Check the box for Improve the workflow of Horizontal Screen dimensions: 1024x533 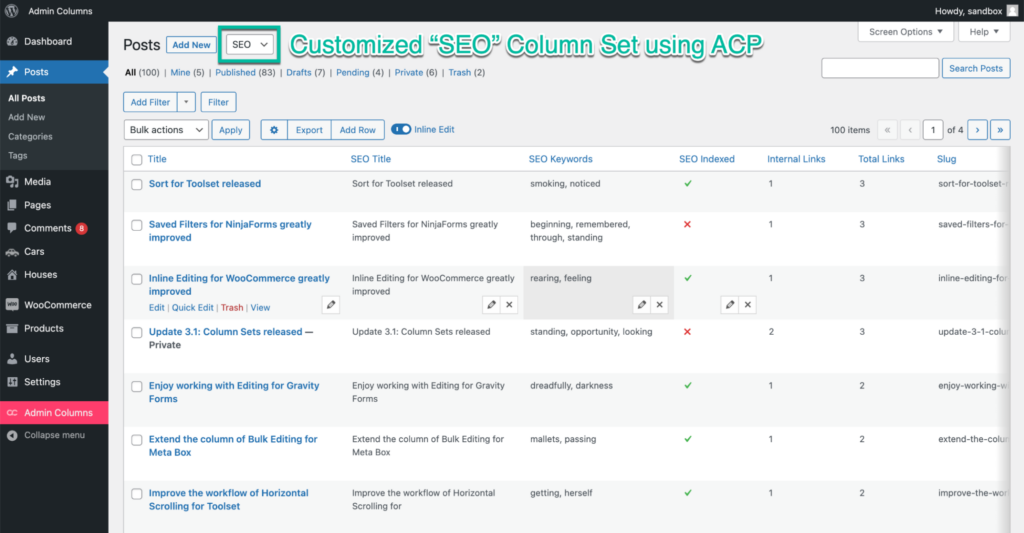click(x=136, y=494)
